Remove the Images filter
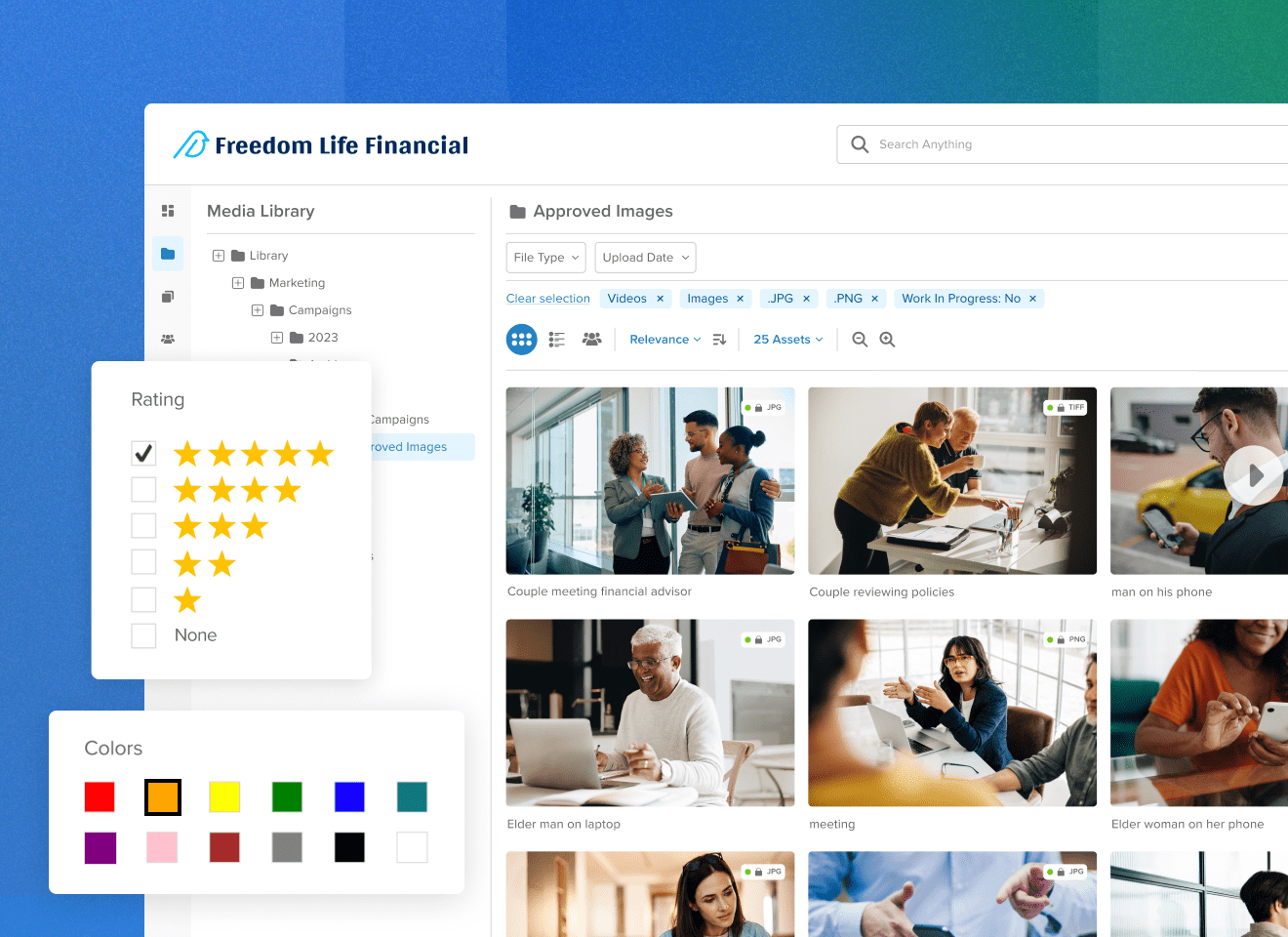This screenshot has height=937, width=1288. [740, 299]
